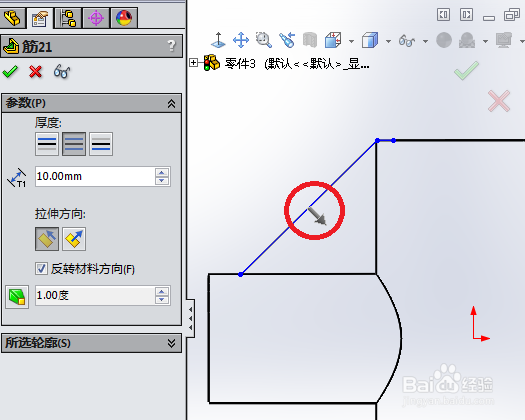Toggle draft on/off green button

pos(17,296)
